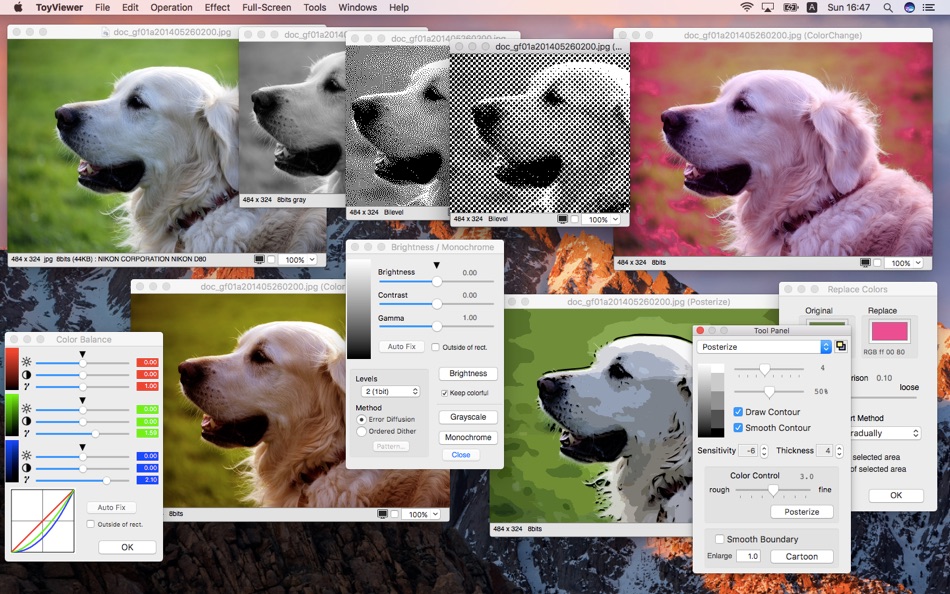Enable the Smooth Boundary checkbox
The width and height of the screenshot is (950, 594).
pyautogui.click(x=720, y=539)
